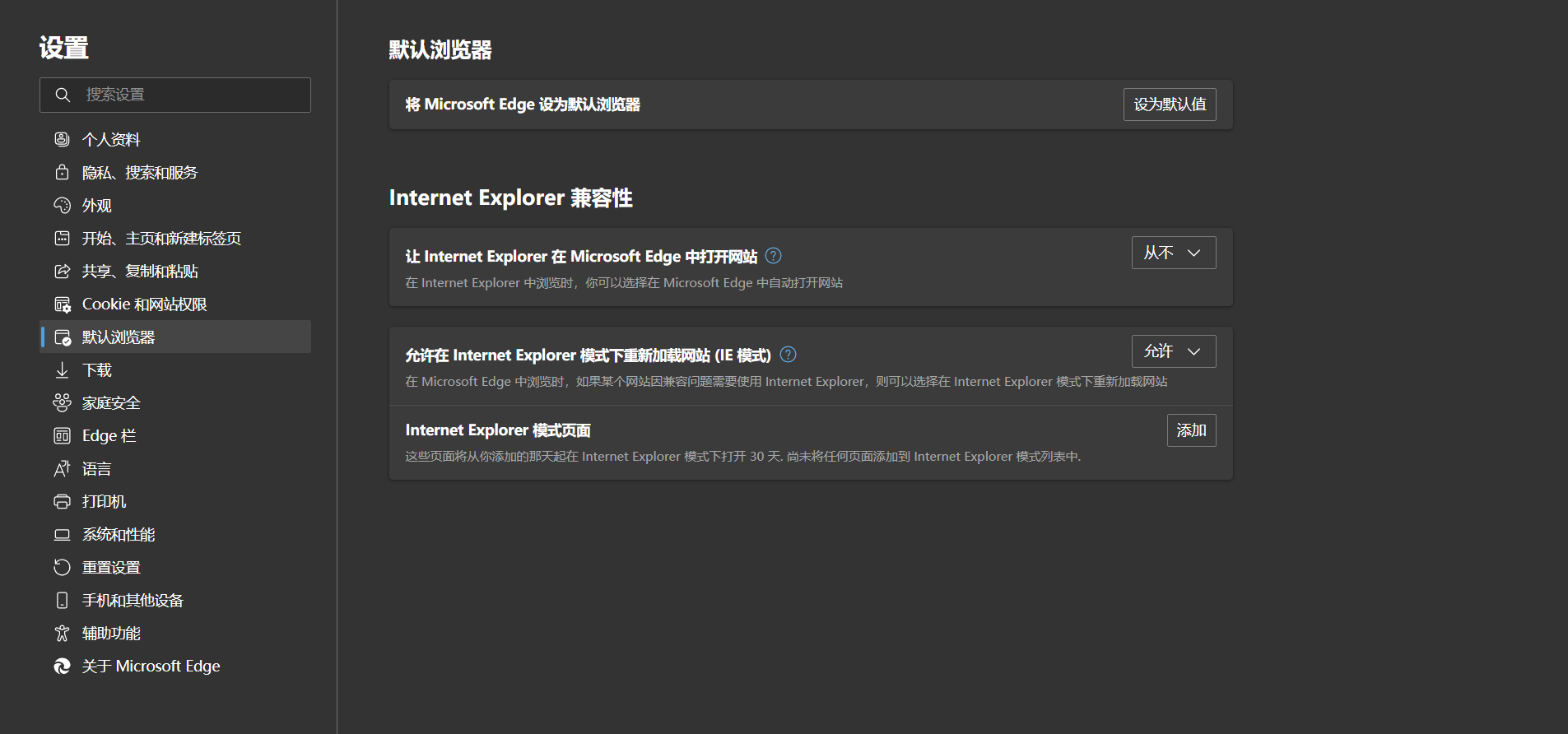Go to 重置设置 page
The image size is (1568, 734).
point(175,567)
